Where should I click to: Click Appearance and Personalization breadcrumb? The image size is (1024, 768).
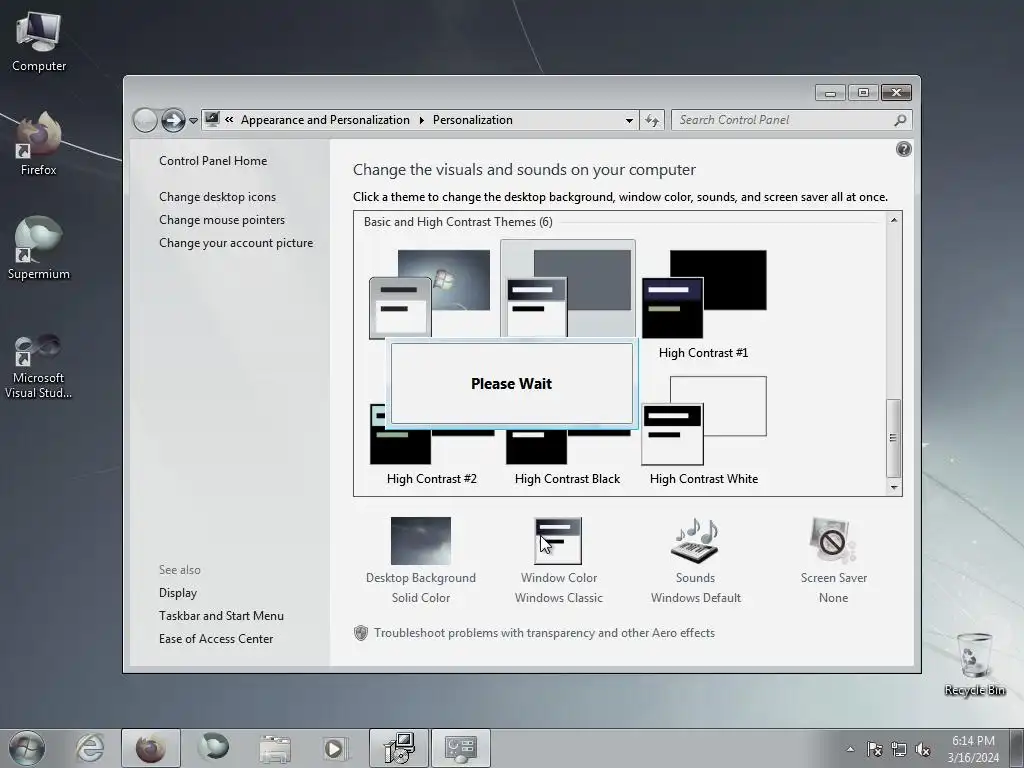pos(325,120)
